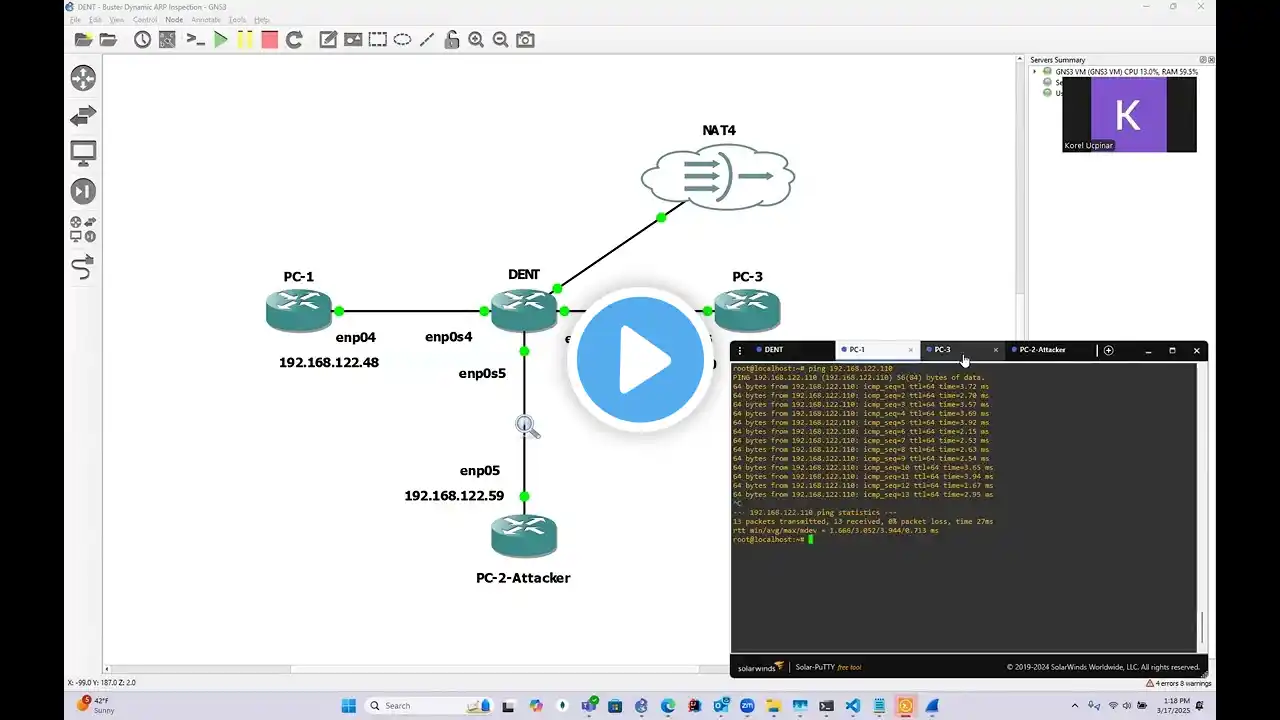Switch to the DENT terminal tab
The height and width of the screenshot is (720, 1280).
pyautogui.click(x=773, y=350)
